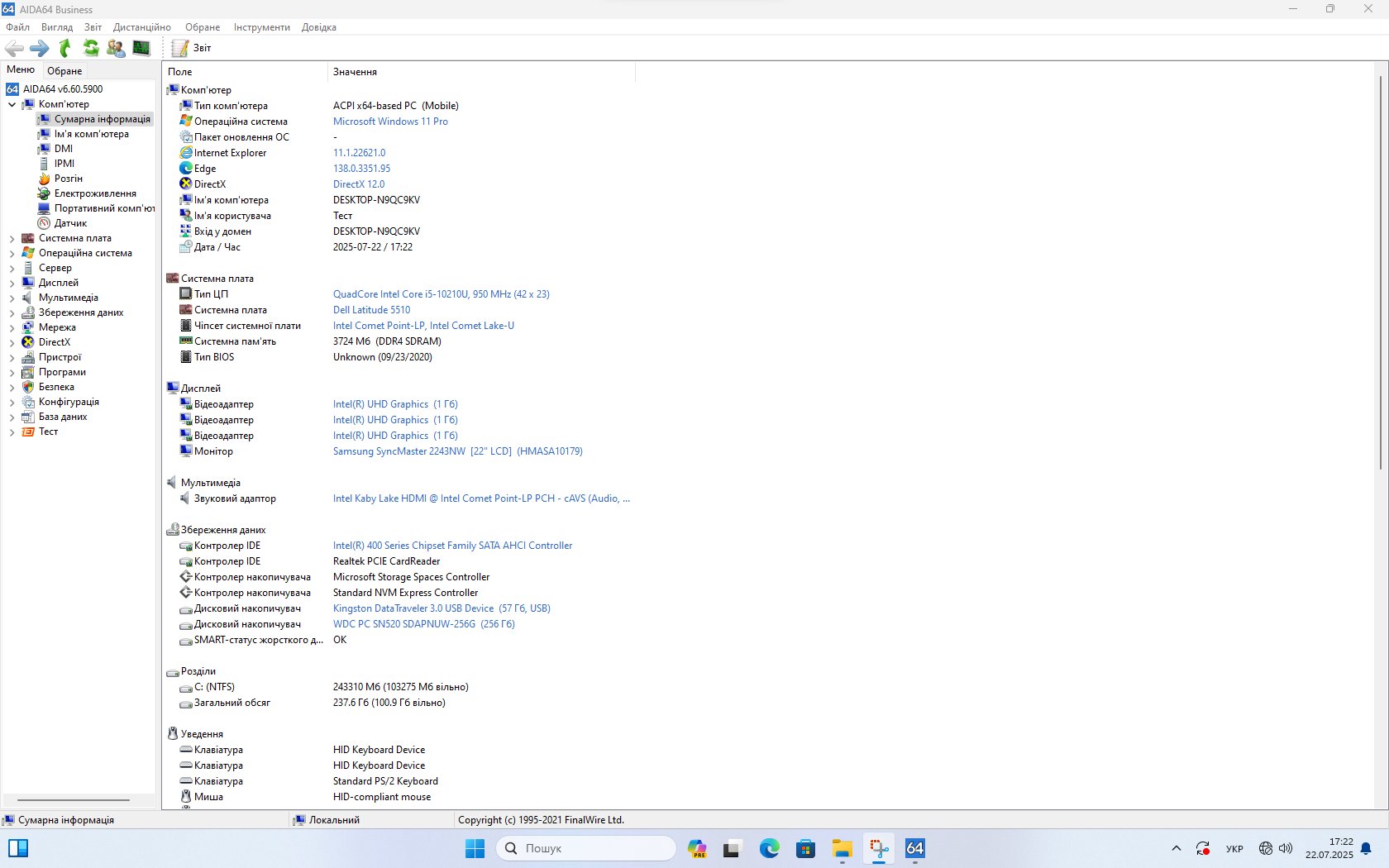Click the Forward navigation arrow icon

[x=40, y=48]
